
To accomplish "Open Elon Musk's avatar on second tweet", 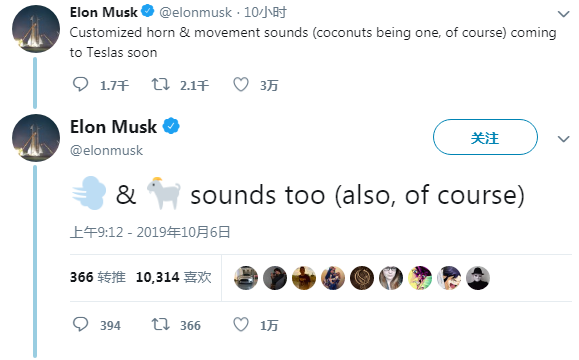I will 36,138.
